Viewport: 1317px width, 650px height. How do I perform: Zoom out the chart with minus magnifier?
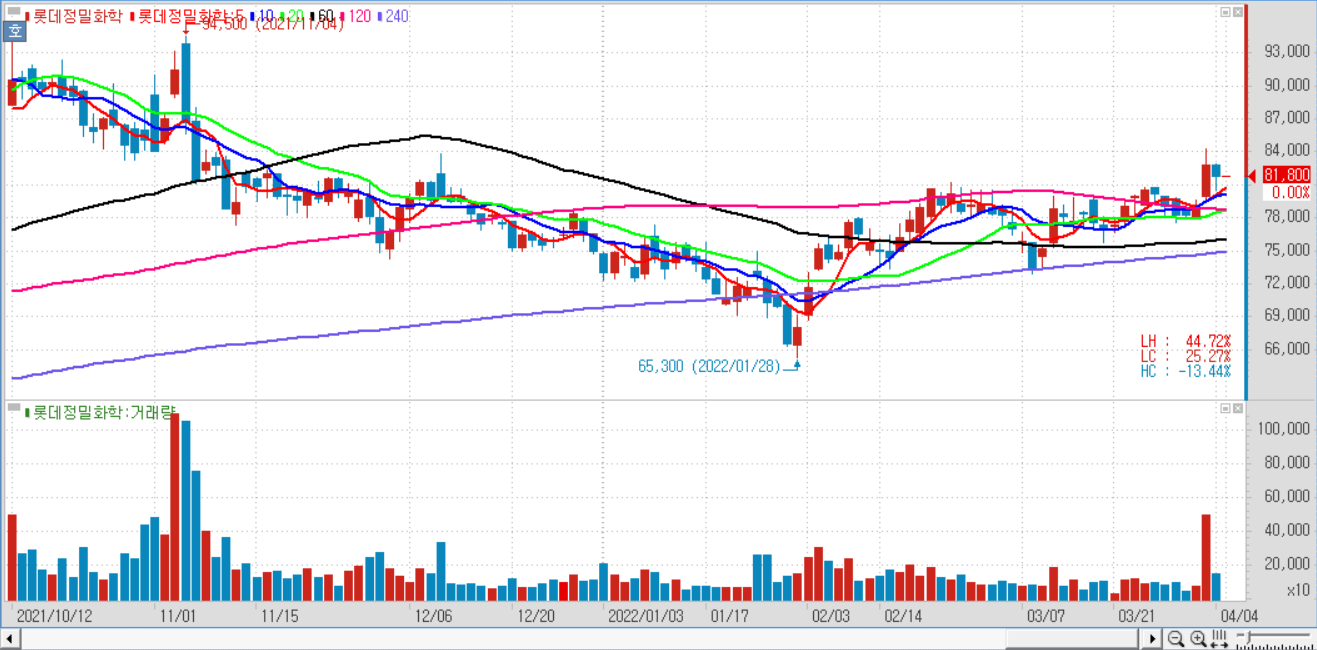[x=1176, y=638]
